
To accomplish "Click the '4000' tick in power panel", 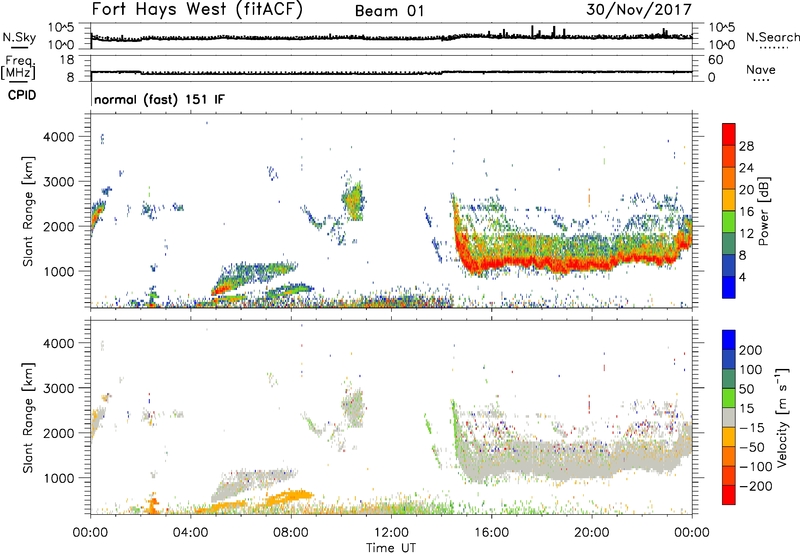I will (58, 137).
